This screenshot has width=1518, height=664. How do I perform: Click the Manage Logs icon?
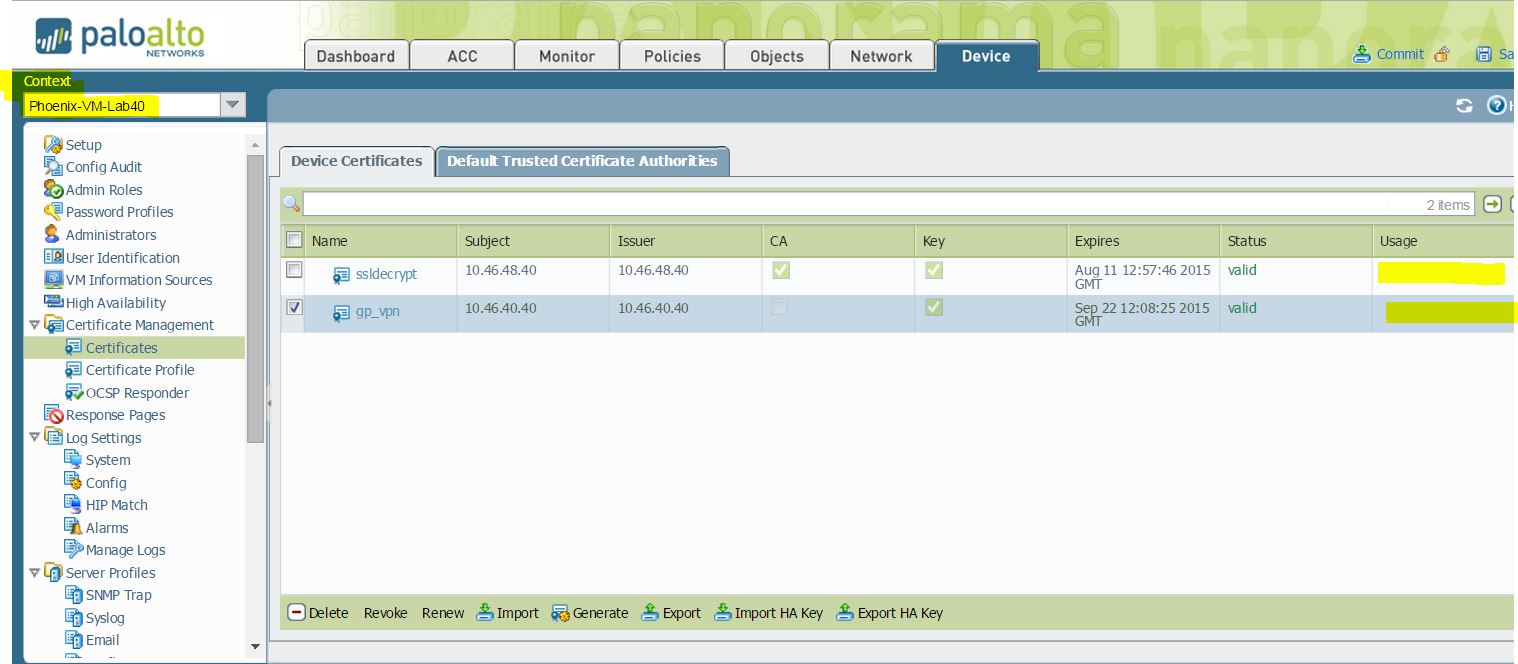tap(73, 550)
